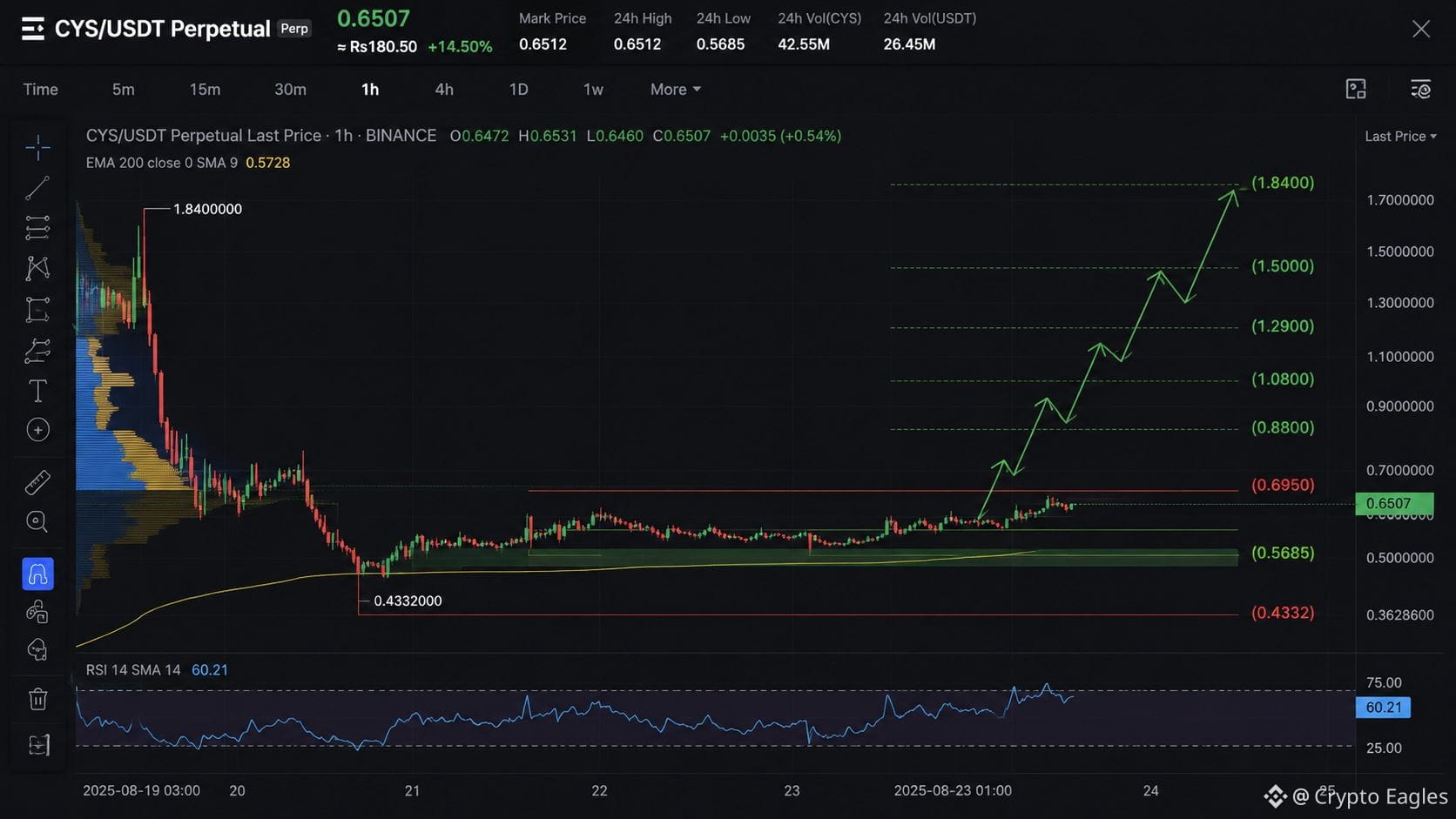This screenshot has width=1456, height=819.
Task: Click the (1.8400) target level label
Action: tap(1283, 183)
